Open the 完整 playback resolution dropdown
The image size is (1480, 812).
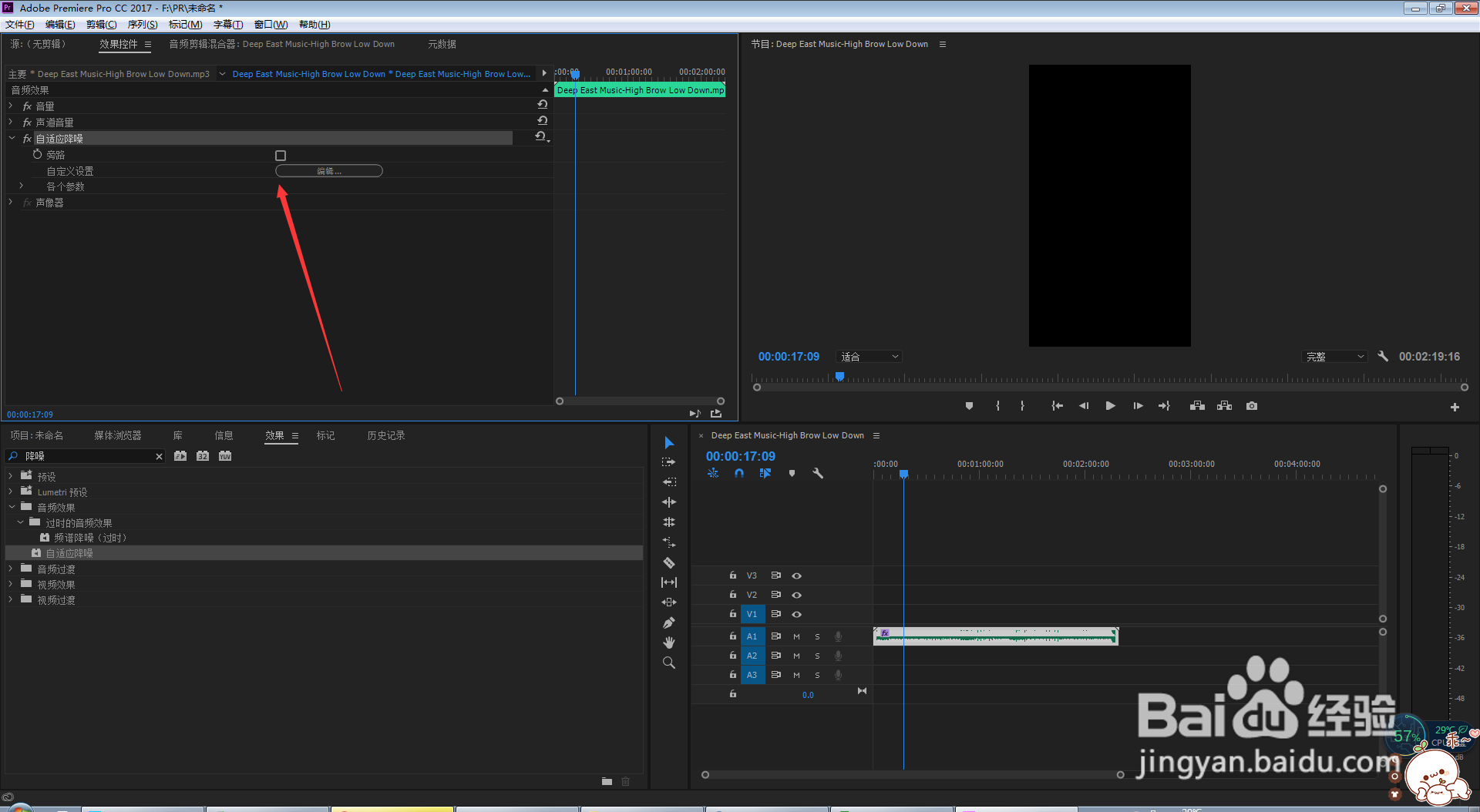tap(1335, 357)
